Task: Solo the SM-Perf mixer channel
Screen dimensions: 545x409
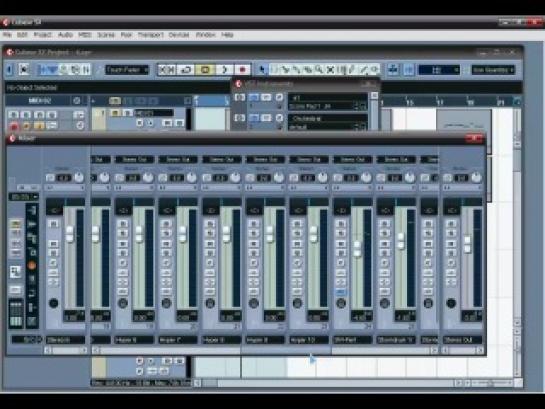Action: (x=341, y=233)
